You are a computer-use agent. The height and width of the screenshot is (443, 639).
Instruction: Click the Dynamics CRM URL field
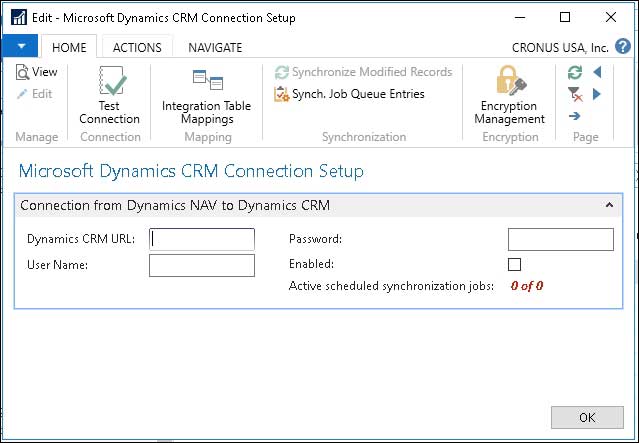point(202,239)
